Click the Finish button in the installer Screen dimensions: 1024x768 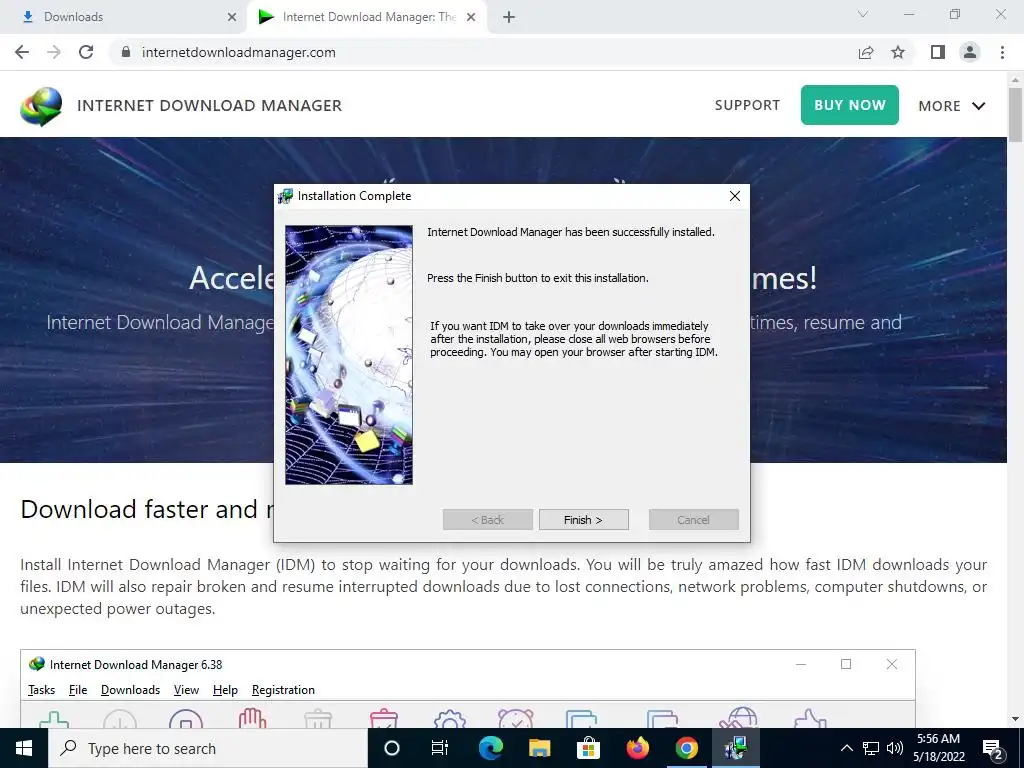[x=583, y=520]
